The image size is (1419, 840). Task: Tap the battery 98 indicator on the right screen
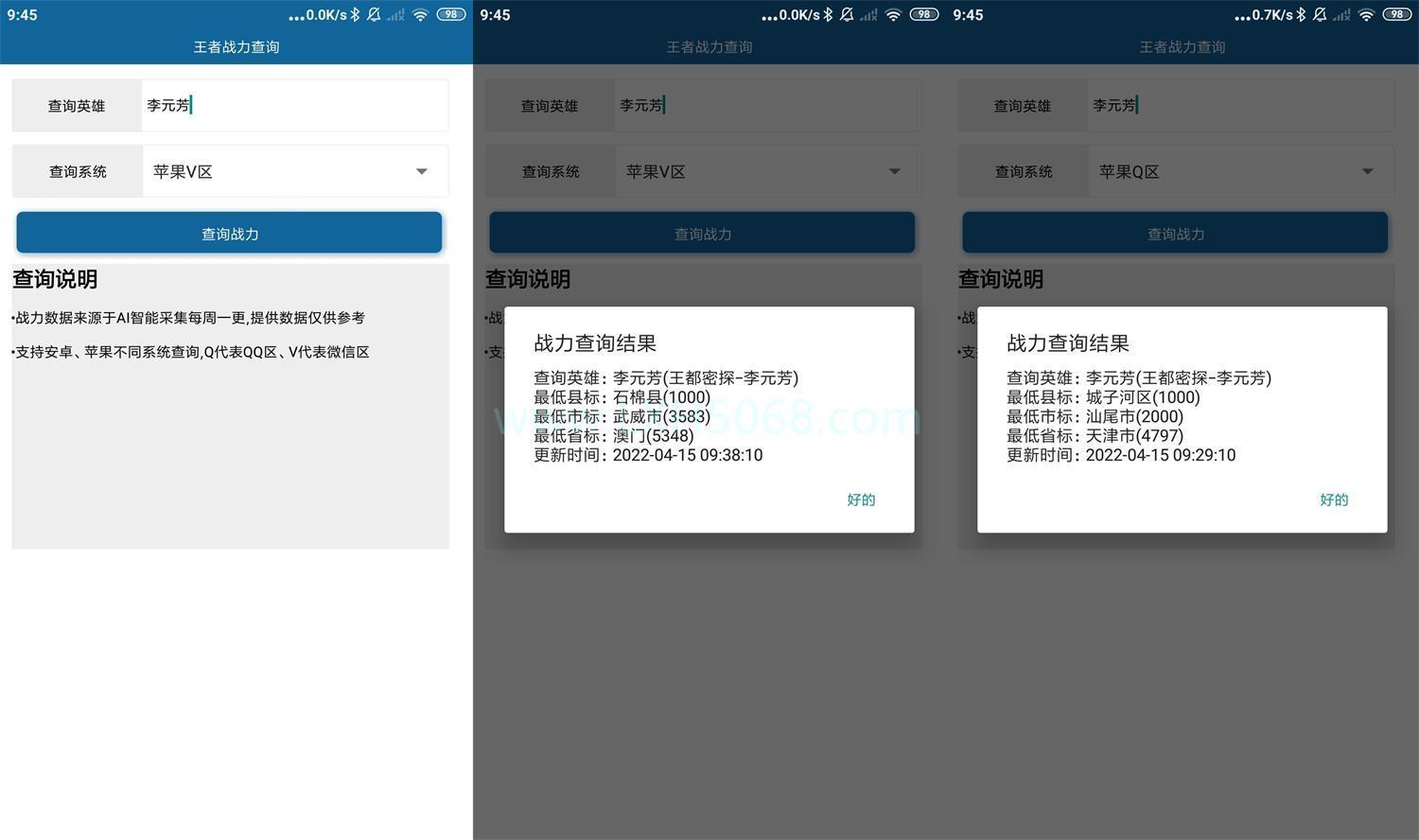click(x=1397, y=14)
